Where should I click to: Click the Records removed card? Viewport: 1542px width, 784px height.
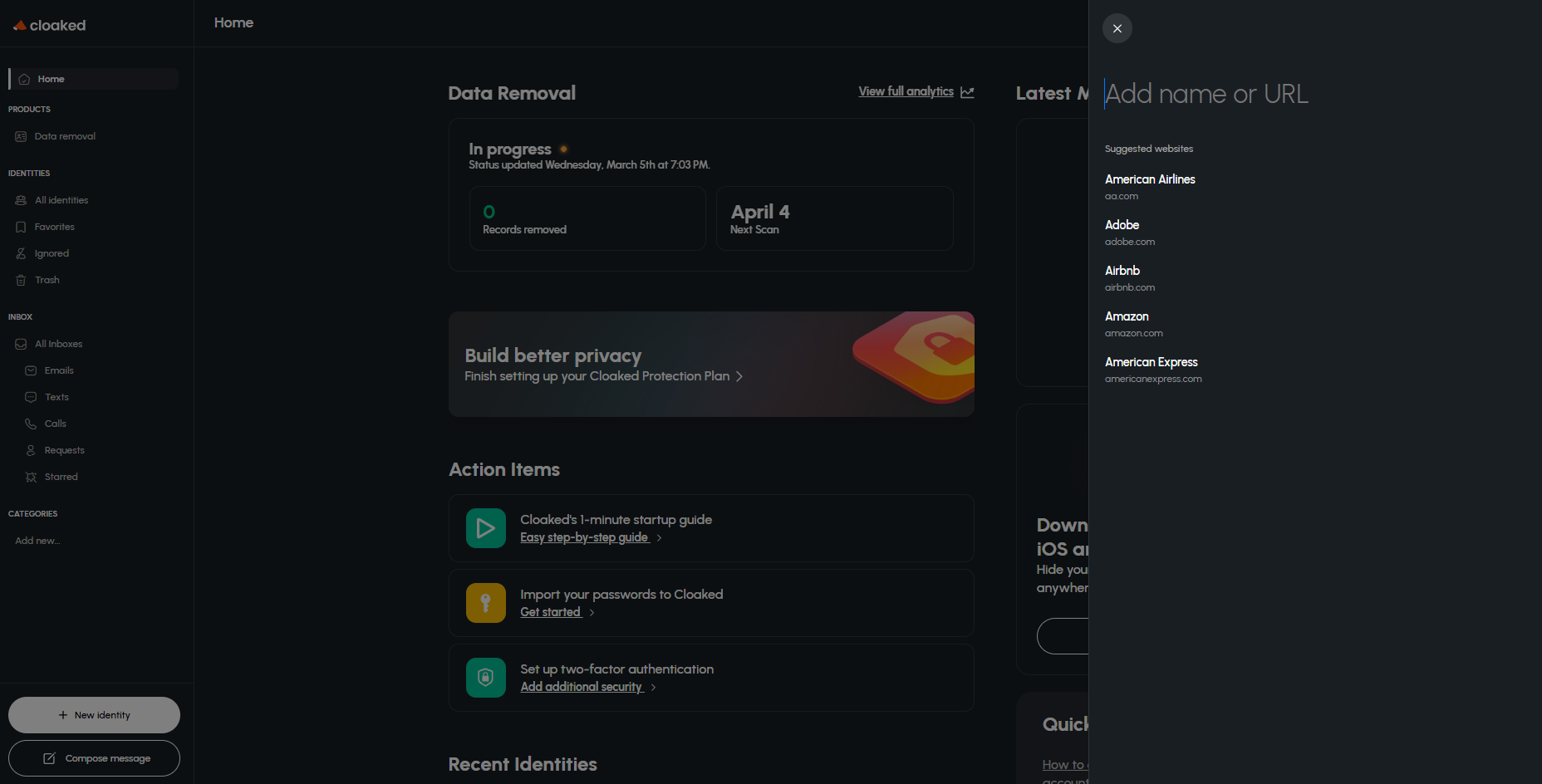587,218
